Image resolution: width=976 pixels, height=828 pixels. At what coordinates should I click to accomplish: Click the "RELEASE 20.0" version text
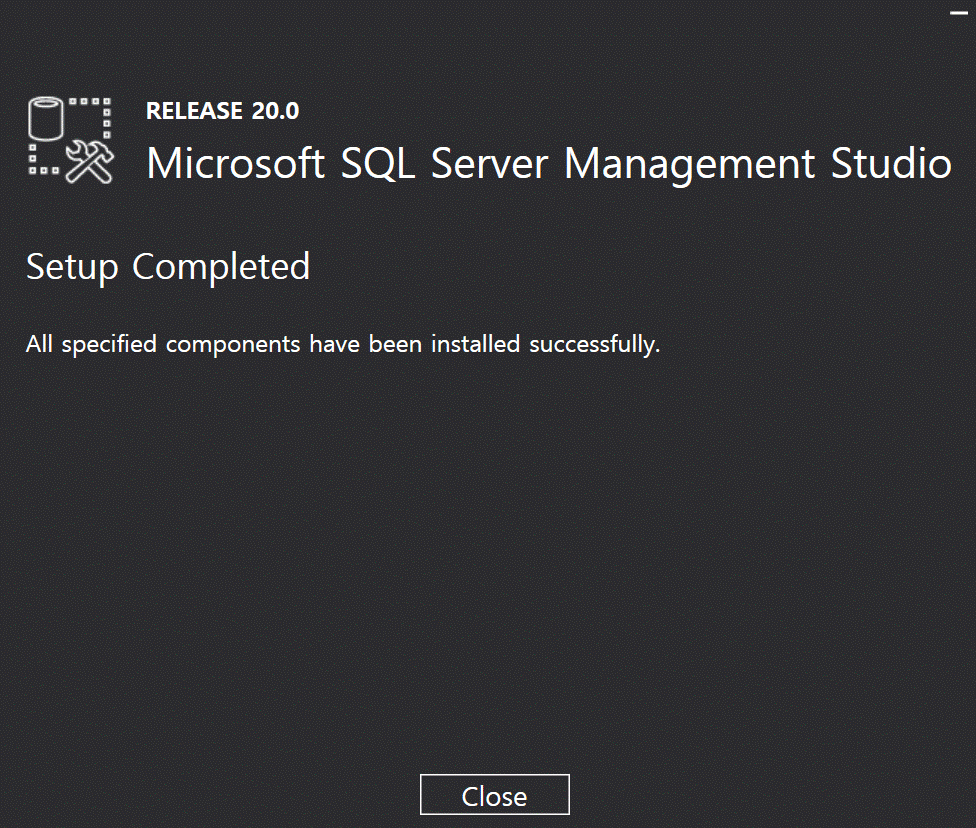tap(222, 111)
